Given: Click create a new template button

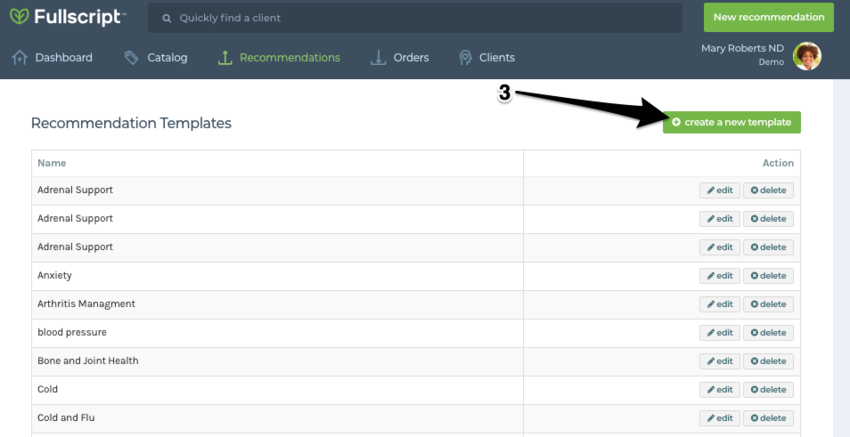Looking at the screenshot, I should point(731,122).
